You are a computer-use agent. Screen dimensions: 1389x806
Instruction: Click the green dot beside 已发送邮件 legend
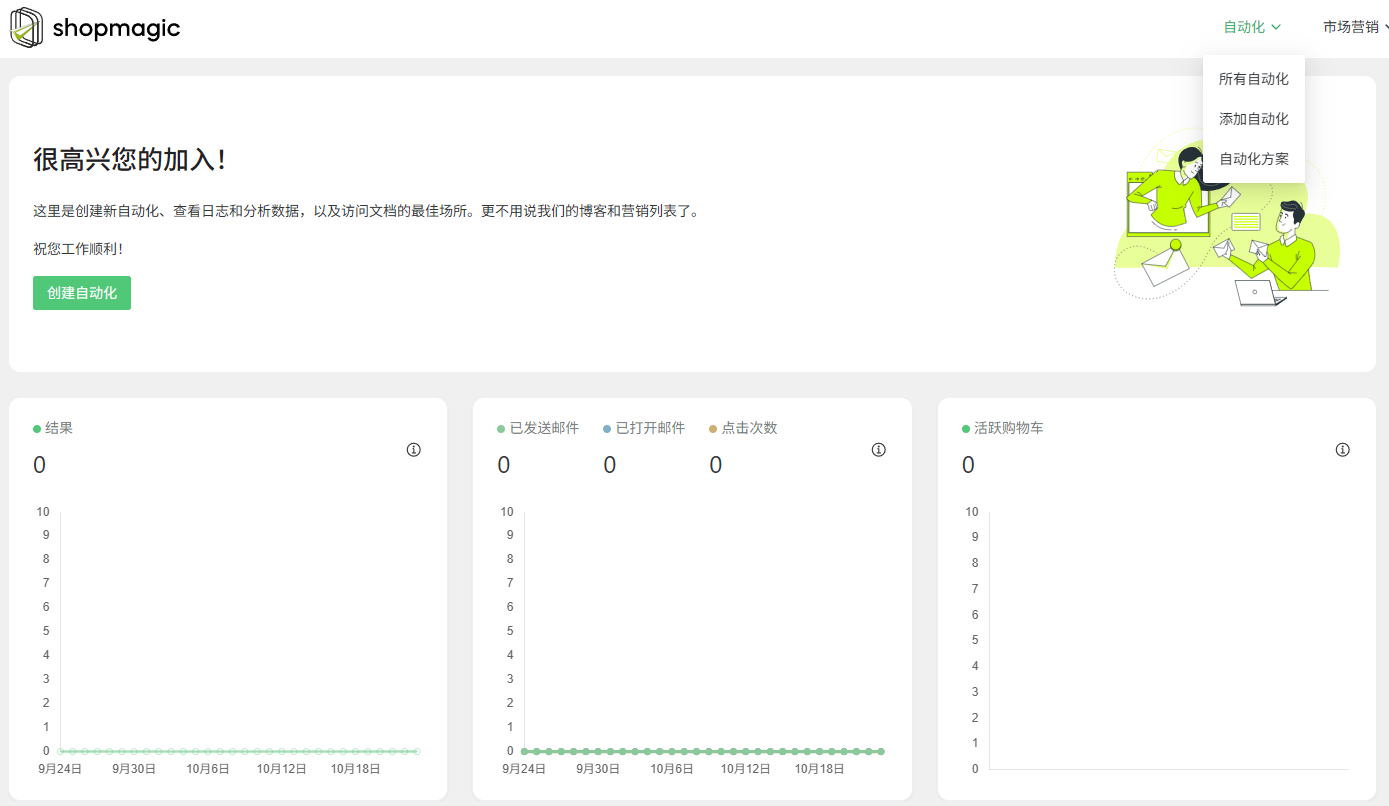pos(499,428)
